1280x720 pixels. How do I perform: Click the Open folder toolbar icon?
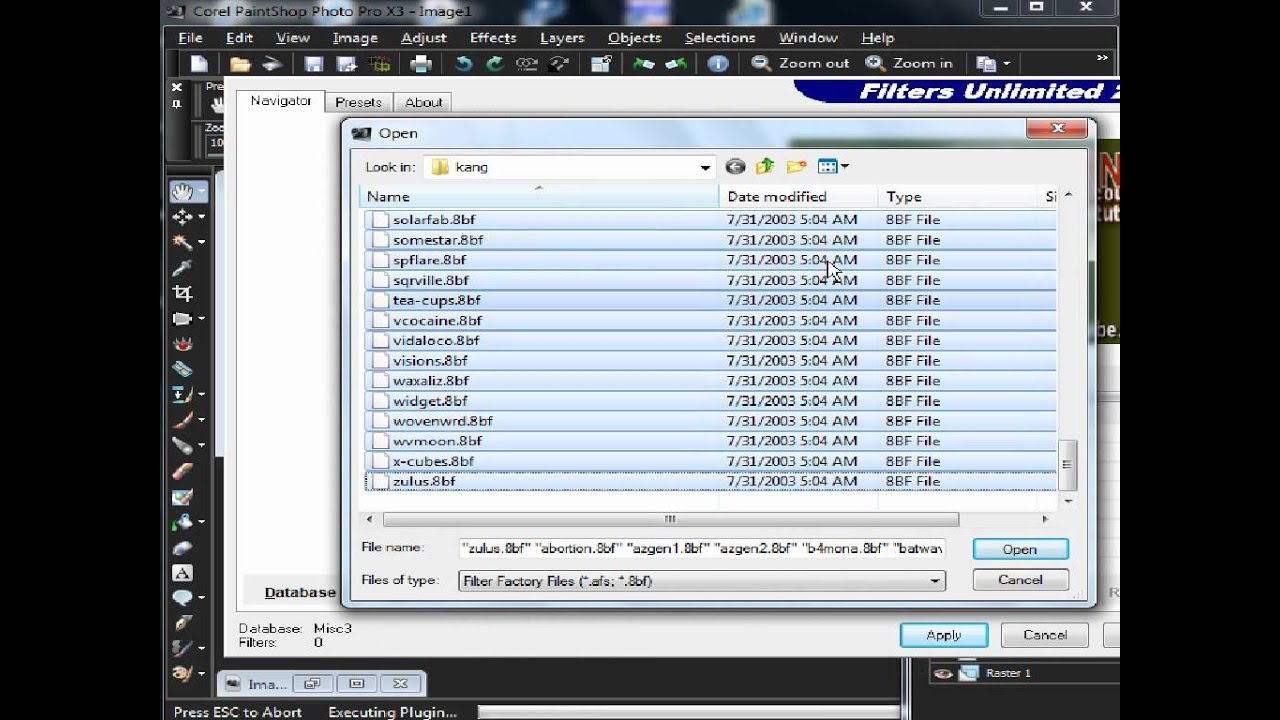point(240,63)
